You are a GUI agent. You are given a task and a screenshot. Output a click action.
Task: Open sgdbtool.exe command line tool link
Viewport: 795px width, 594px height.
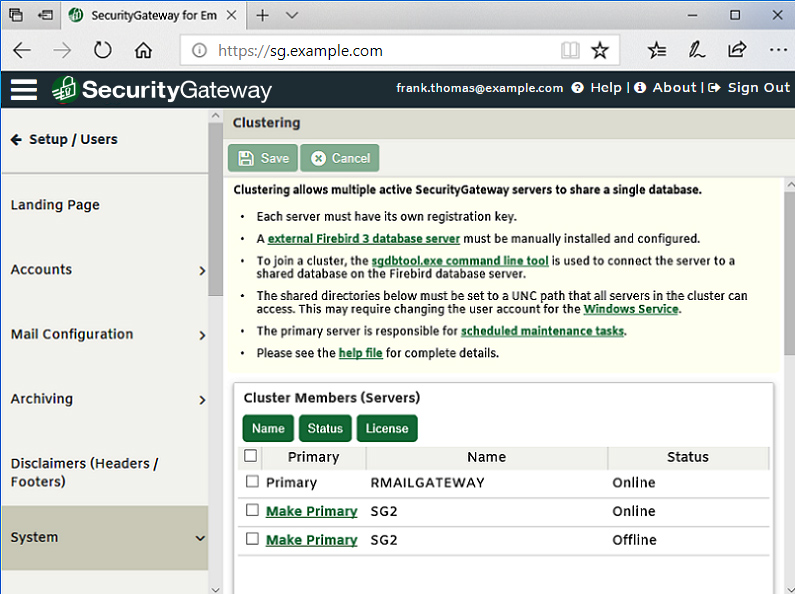pos(460,261)
